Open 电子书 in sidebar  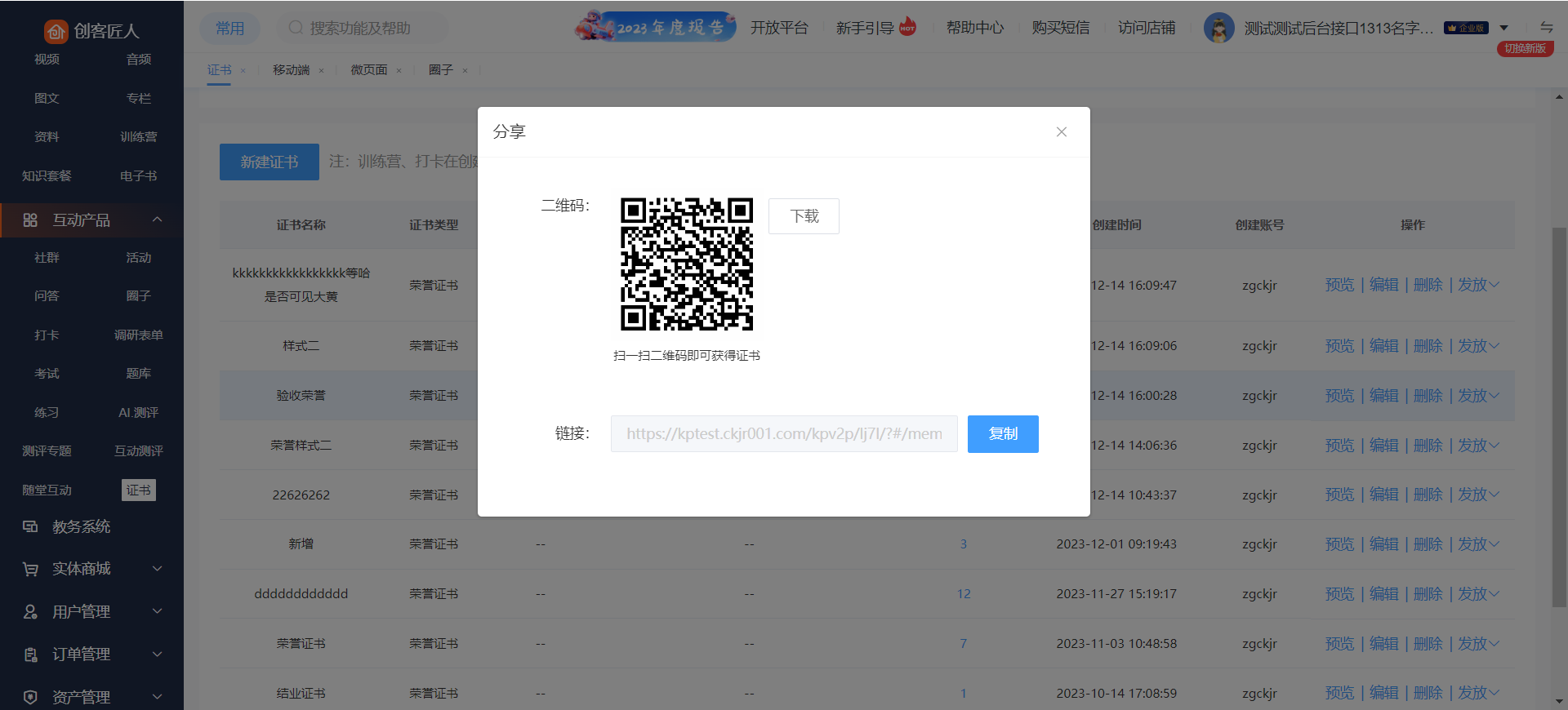(x=139, y=175)
